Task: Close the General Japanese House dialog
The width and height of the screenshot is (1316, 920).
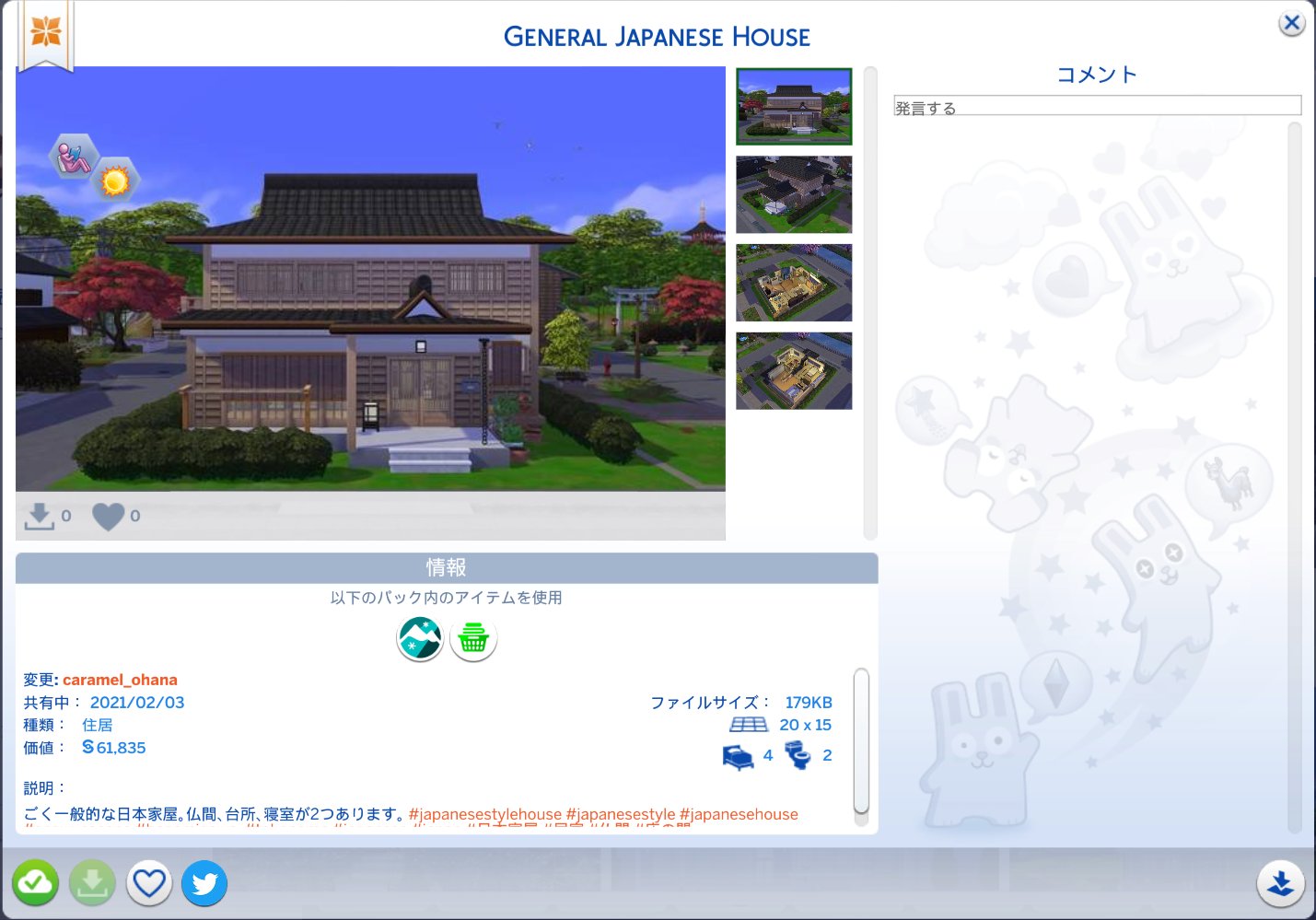Action: [1292, 23]
